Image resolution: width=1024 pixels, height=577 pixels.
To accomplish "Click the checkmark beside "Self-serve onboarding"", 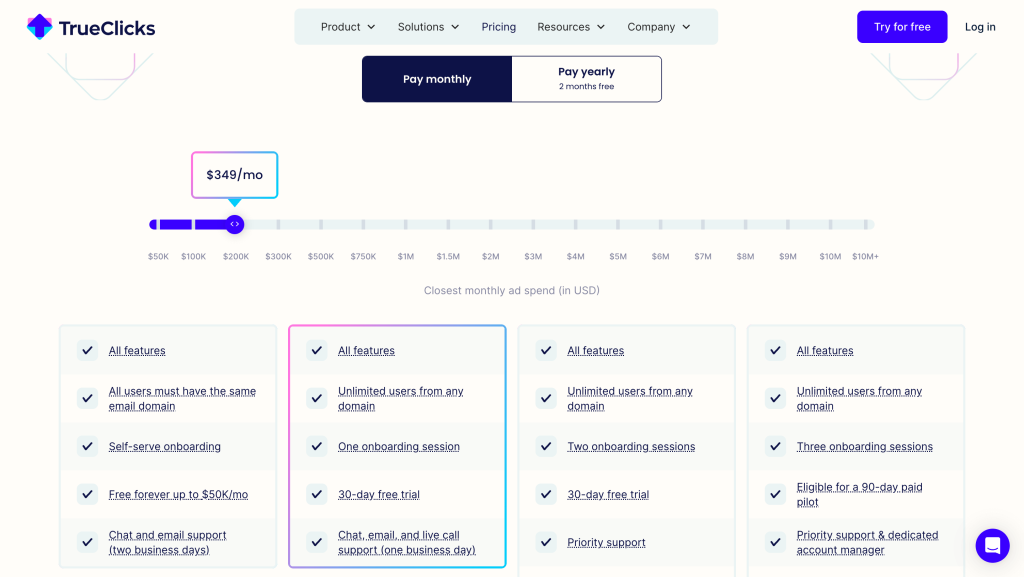I will (x=87, y=446).
